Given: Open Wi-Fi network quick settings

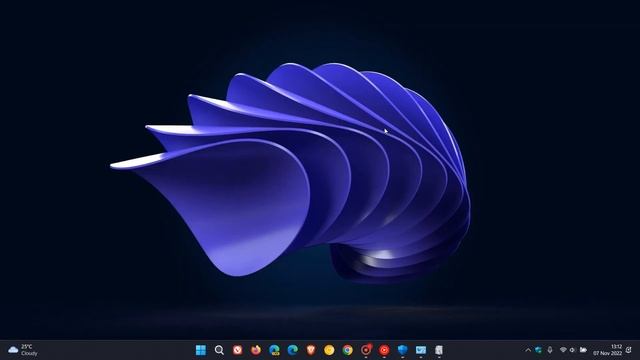Looking at the screenshot, I should tap(563, 350).
